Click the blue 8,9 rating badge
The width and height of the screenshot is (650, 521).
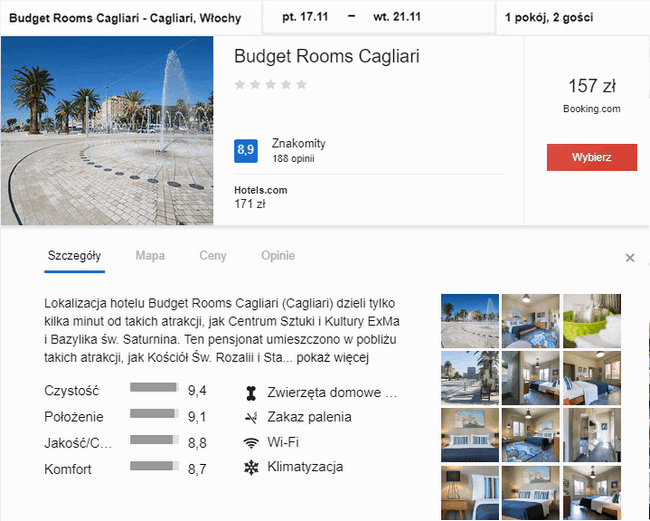(245, 150)
